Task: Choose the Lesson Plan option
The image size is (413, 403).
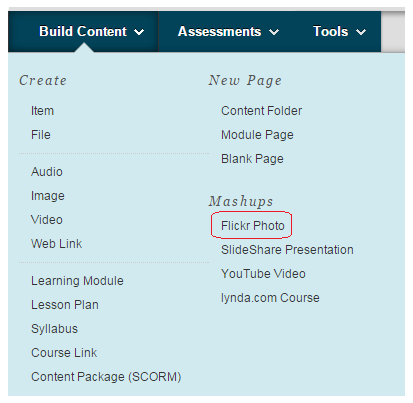Action: point(65,305)
